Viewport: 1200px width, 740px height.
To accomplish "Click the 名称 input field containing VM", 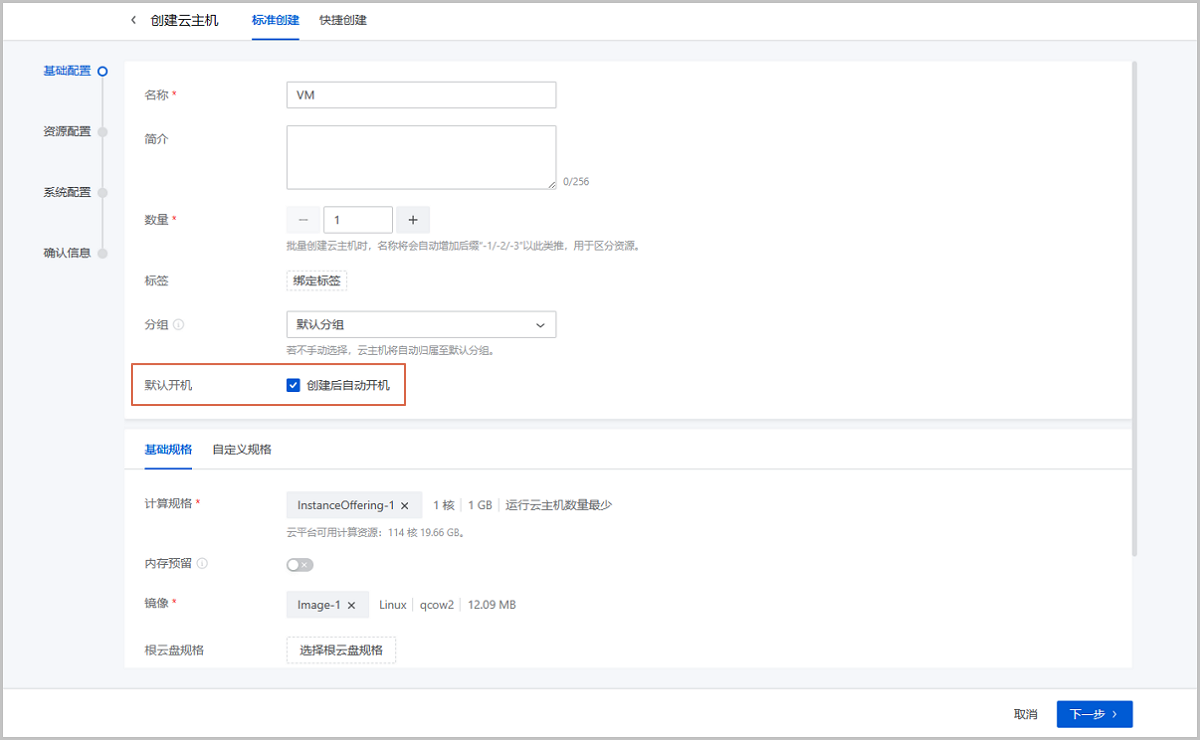I will [x=421, y=95].
